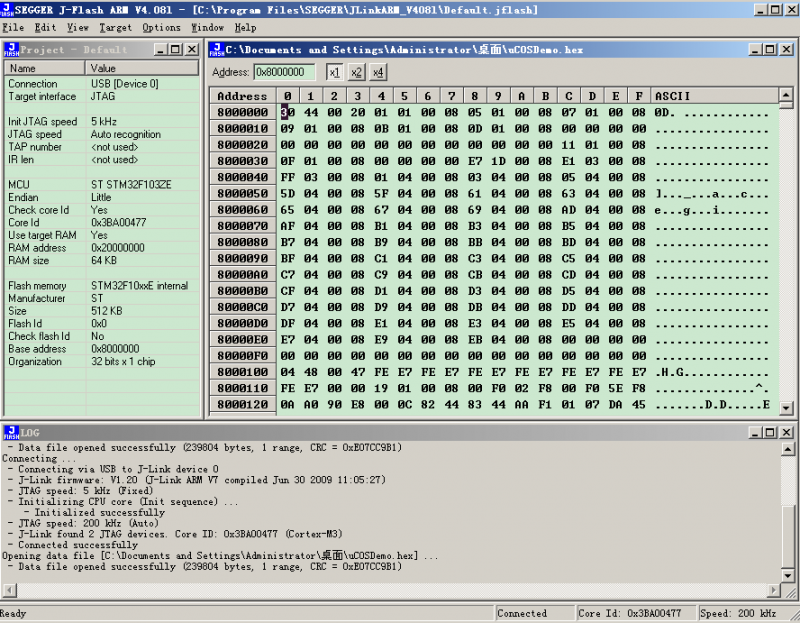Image resolution: width=800 pixels, height=623 pixels.
Task: Select hex row at address 8000100
Action: pyautogui.click(x=242, y=371)
